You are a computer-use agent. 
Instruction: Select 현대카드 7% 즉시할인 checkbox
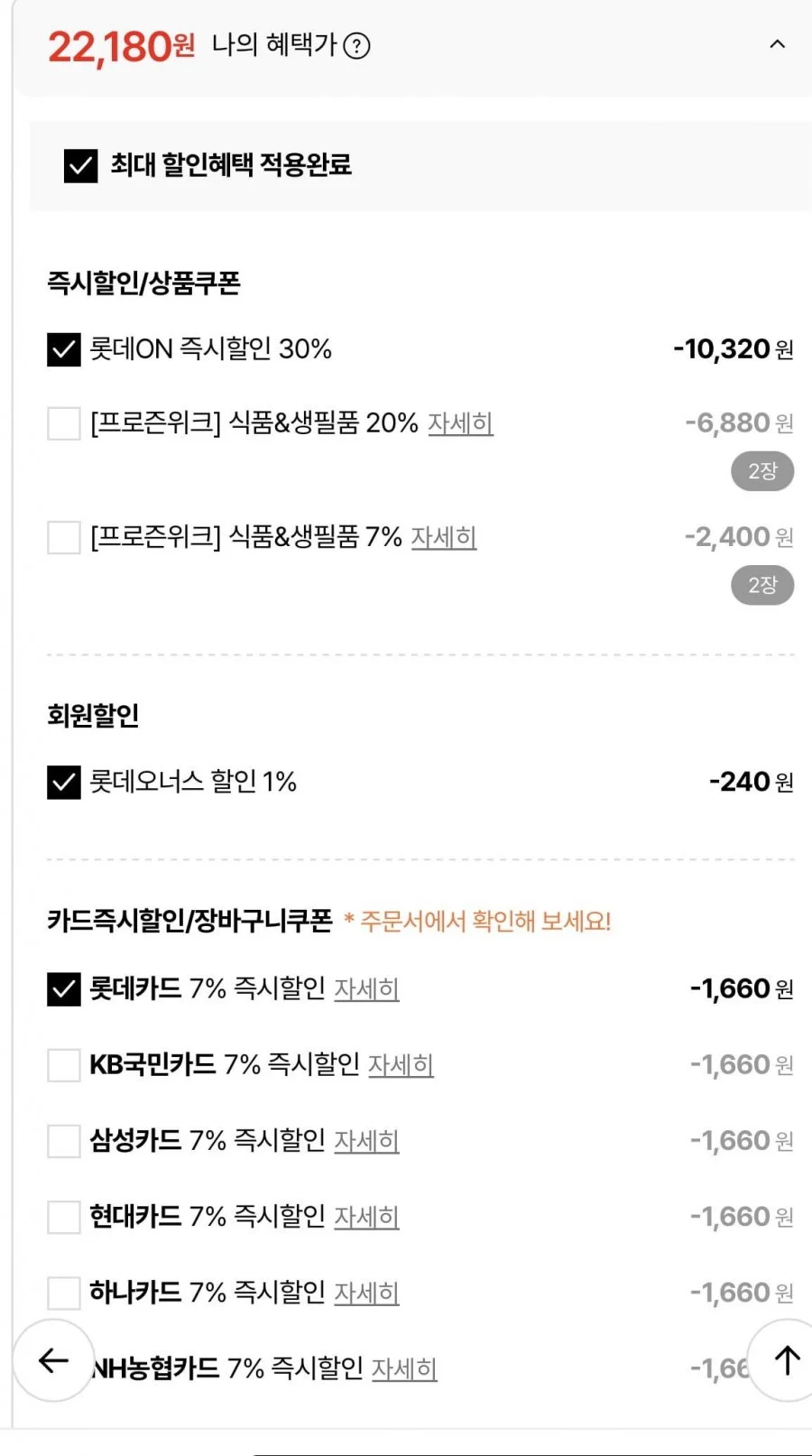(x=64, y=1217)
